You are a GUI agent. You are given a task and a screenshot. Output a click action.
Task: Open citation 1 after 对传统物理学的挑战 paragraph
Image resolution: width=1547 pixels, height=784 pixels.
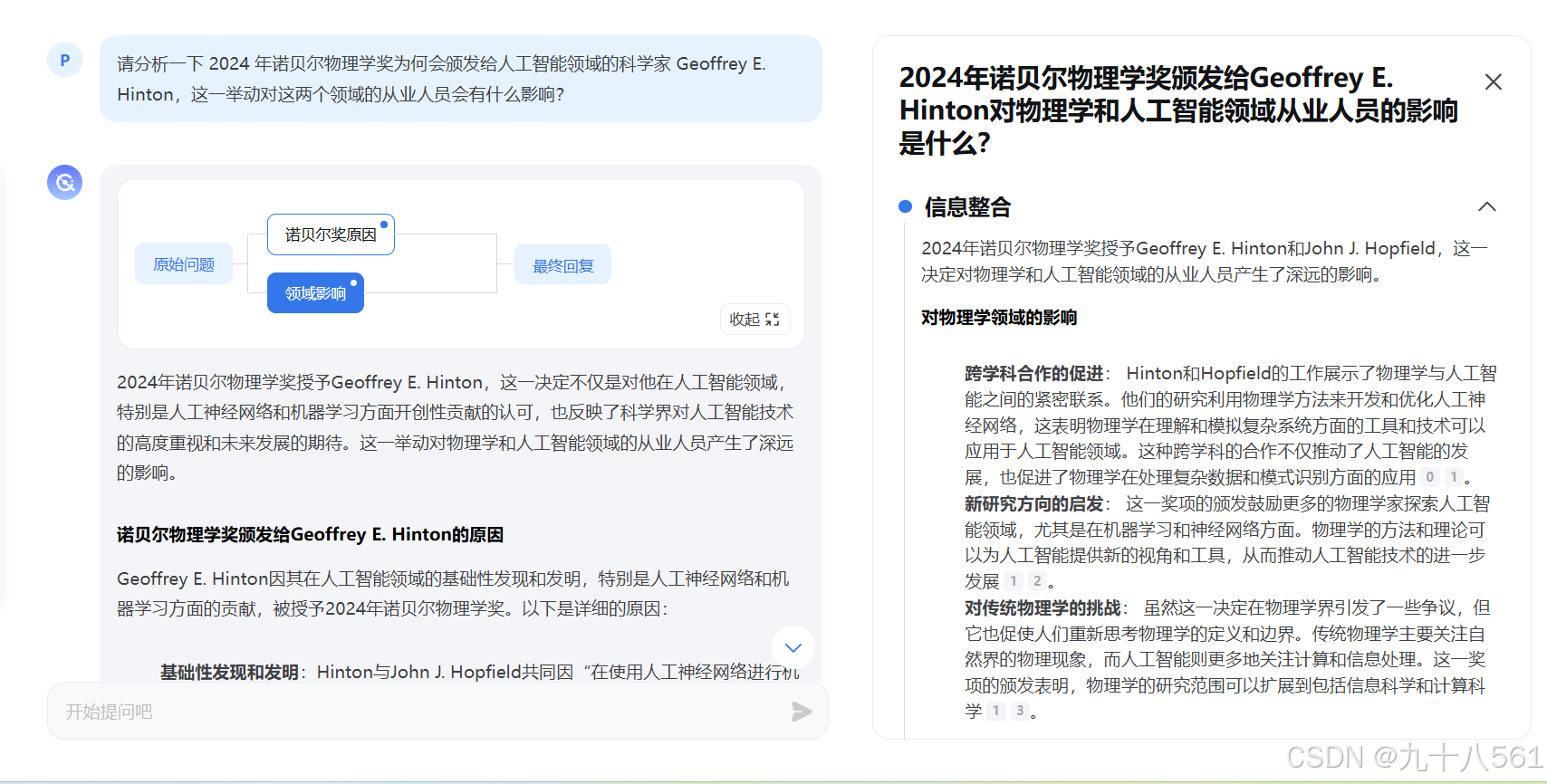click(x=996, y=711)
